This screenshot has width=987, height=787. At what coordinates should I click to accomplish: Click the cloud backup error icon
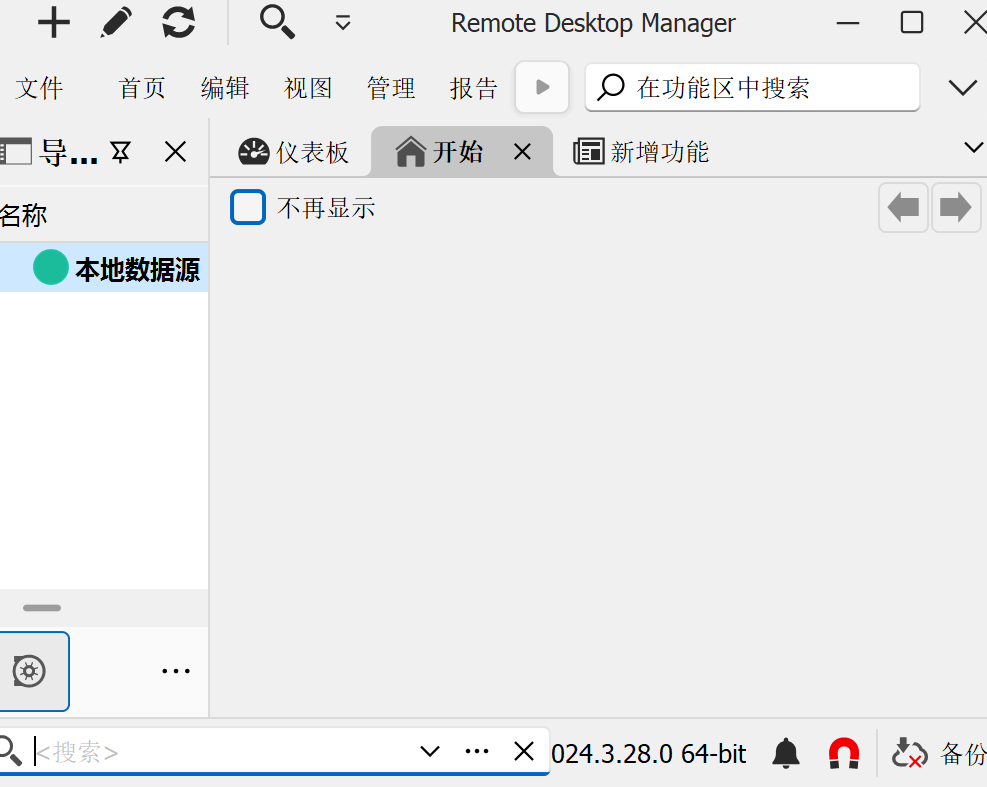910,753
